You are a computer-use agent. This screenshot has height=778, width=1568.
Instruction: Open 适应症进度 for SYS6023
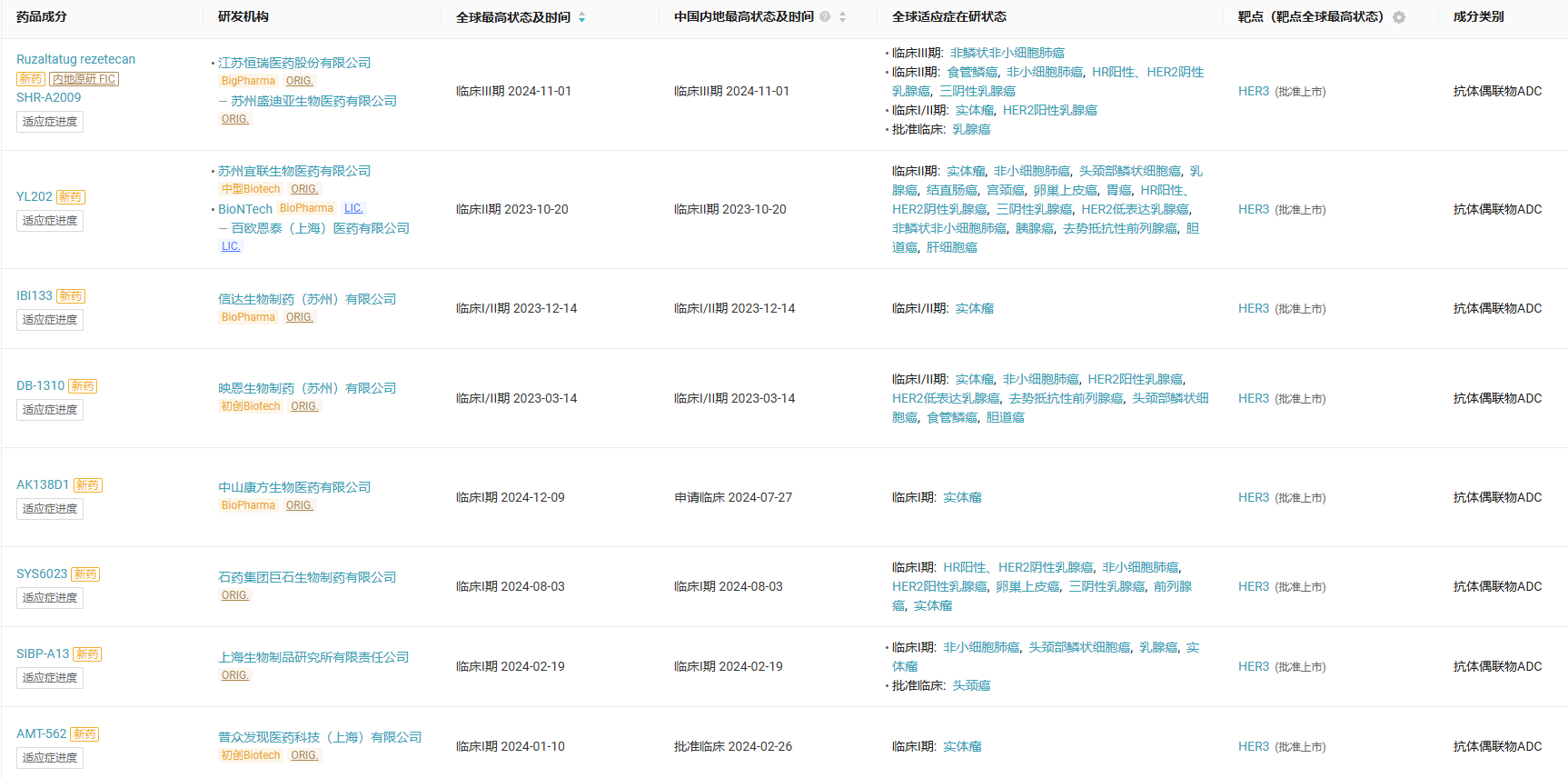(50, 598)
